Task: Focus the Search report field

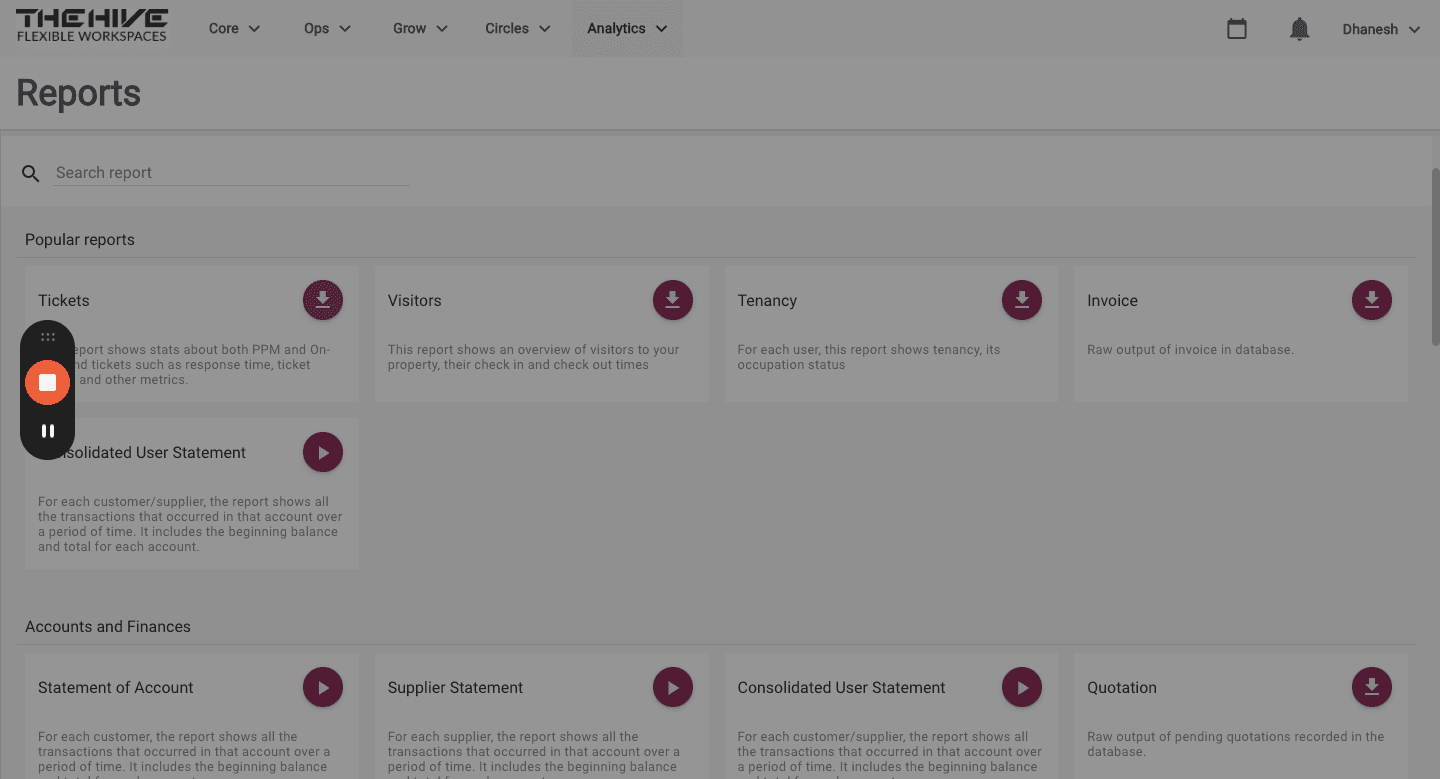Action: pos(232,173)
